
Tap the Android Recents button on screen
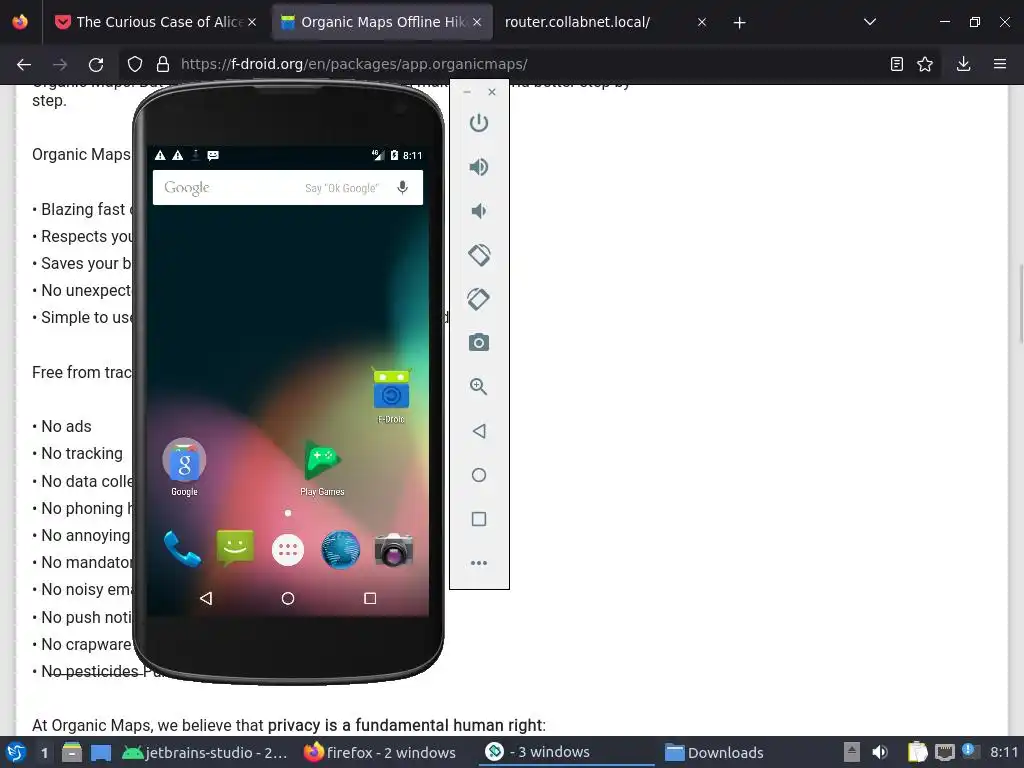click(370, 598)
